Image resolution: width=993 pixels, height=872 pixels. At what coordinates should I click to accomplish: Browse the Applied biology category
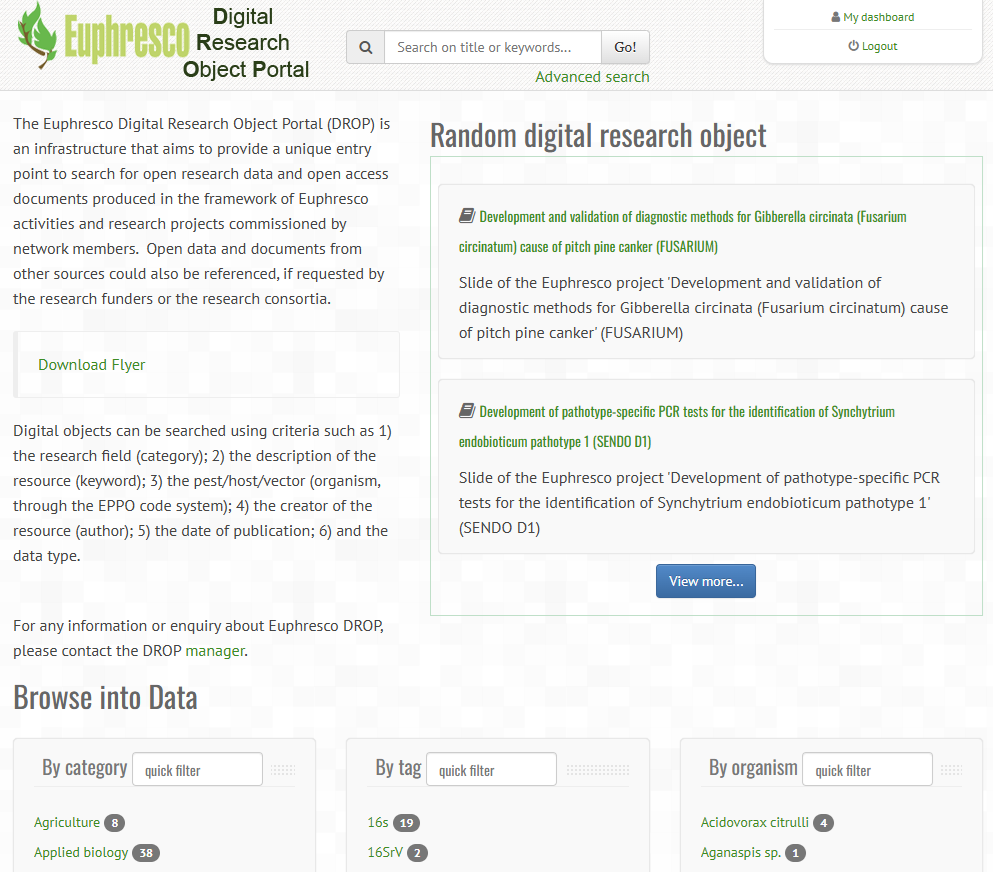click(x=81, y=853)
